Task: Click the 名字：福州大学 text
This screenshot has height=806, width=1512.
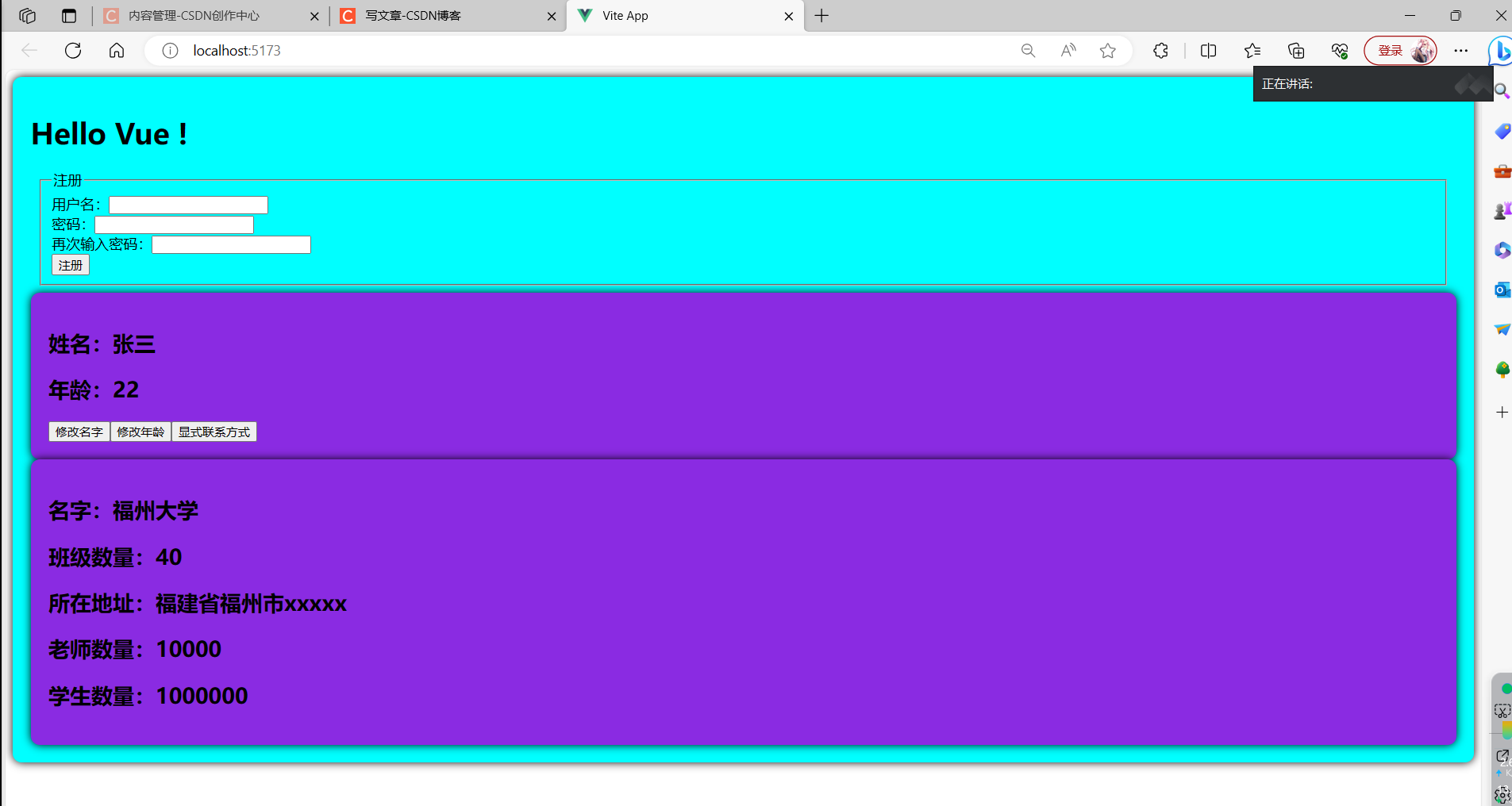Action: click(123, 511)
